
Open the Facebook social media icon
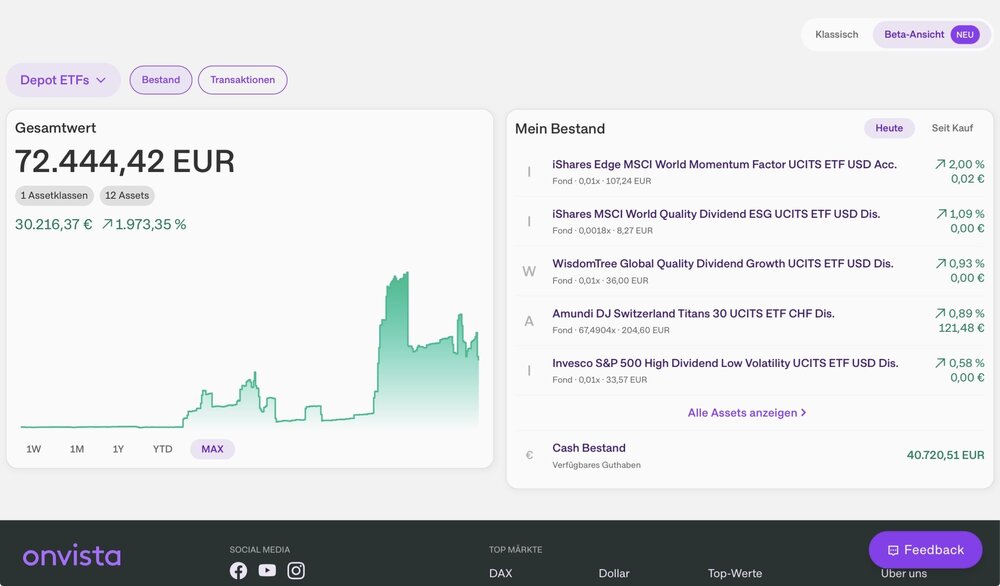(238, 570)
